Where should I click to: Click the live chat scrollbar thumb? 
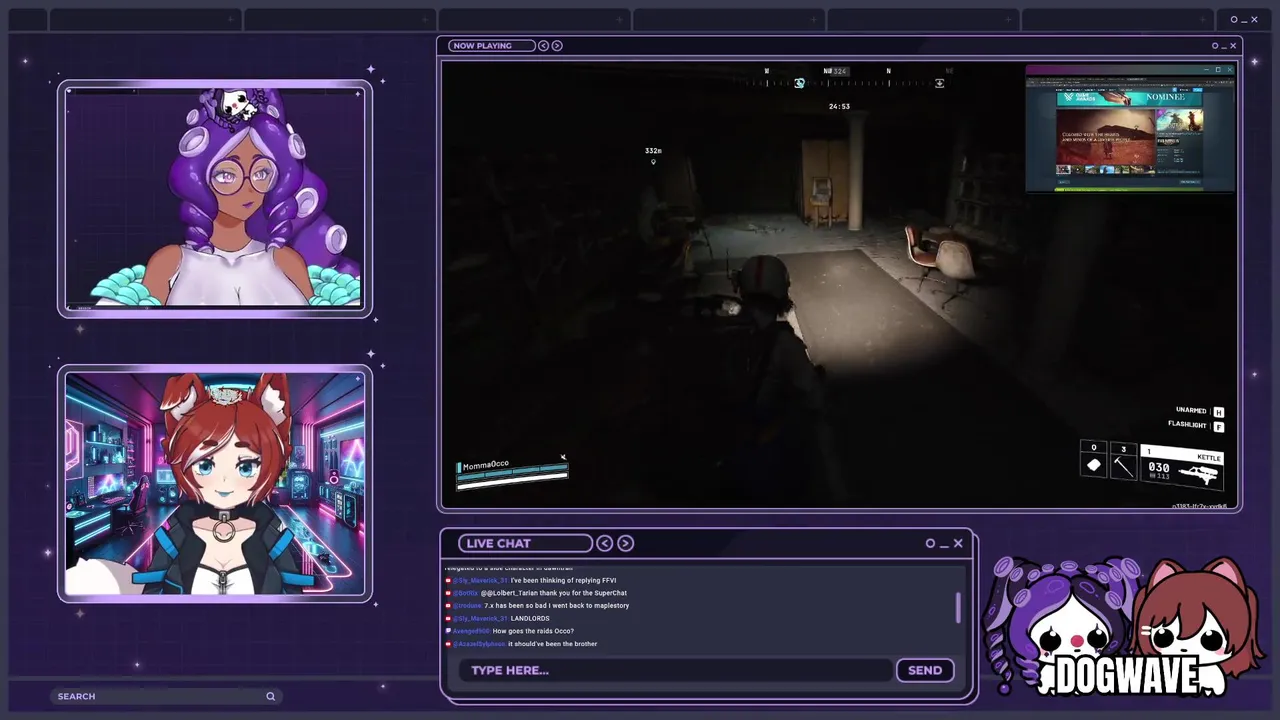tap(958, 607)
